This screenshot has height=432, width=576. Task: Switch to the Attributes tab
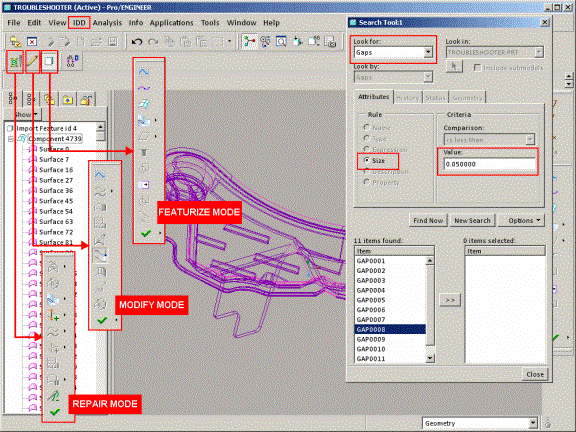pos(373,97)
